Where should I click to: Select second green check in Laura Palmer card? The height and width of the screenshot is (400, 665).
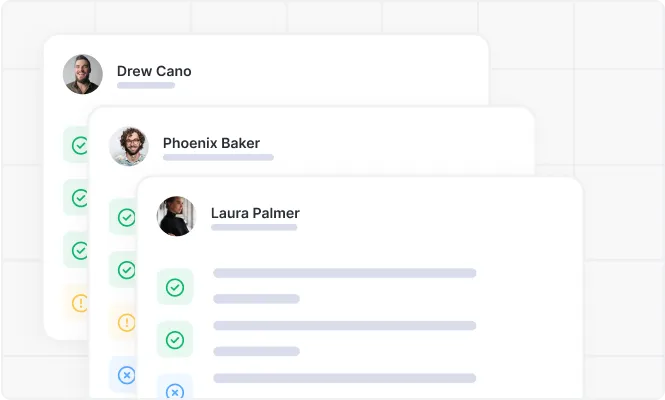point(175,340)
